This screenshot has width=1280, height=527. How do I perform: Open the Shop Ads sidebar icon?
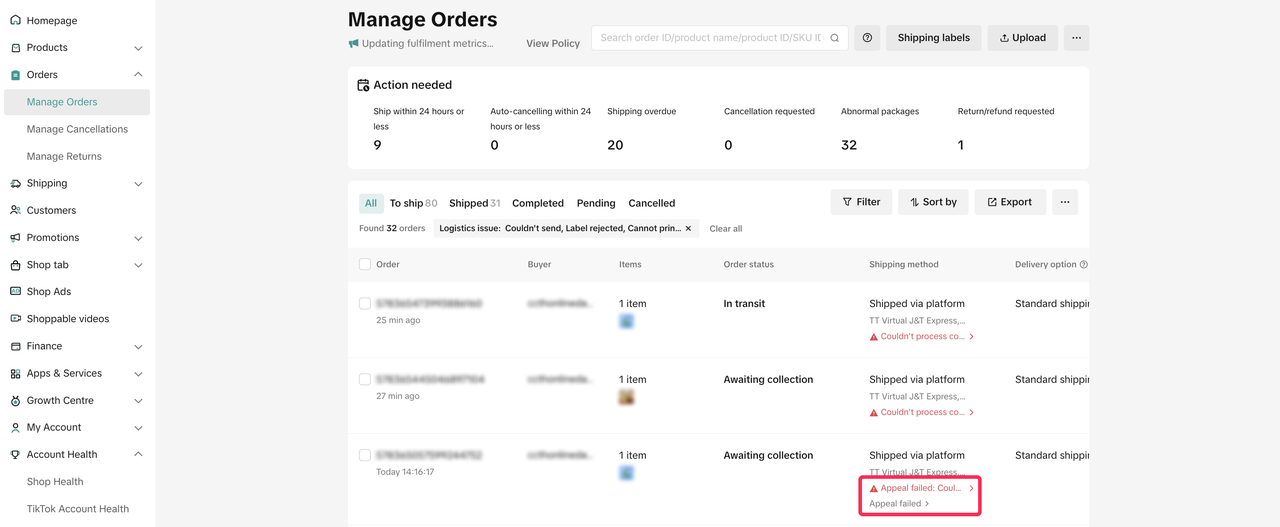(15, 292)
